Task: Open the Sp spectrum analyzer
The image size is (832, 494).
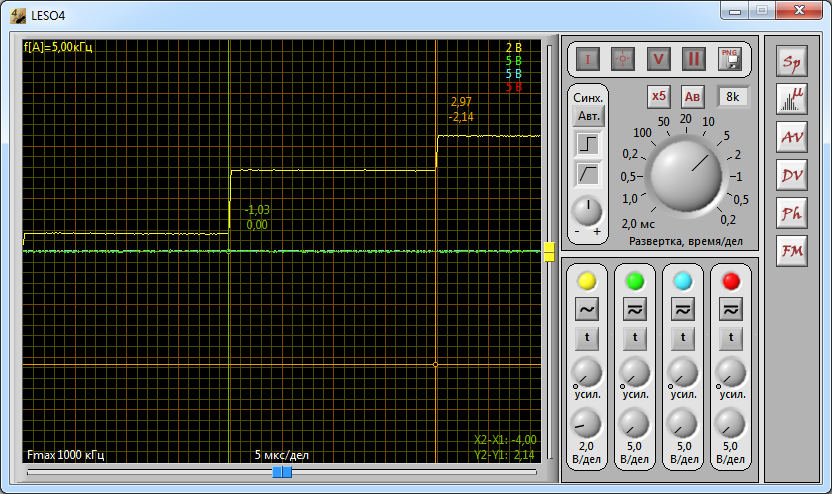Action: (792, 62)
